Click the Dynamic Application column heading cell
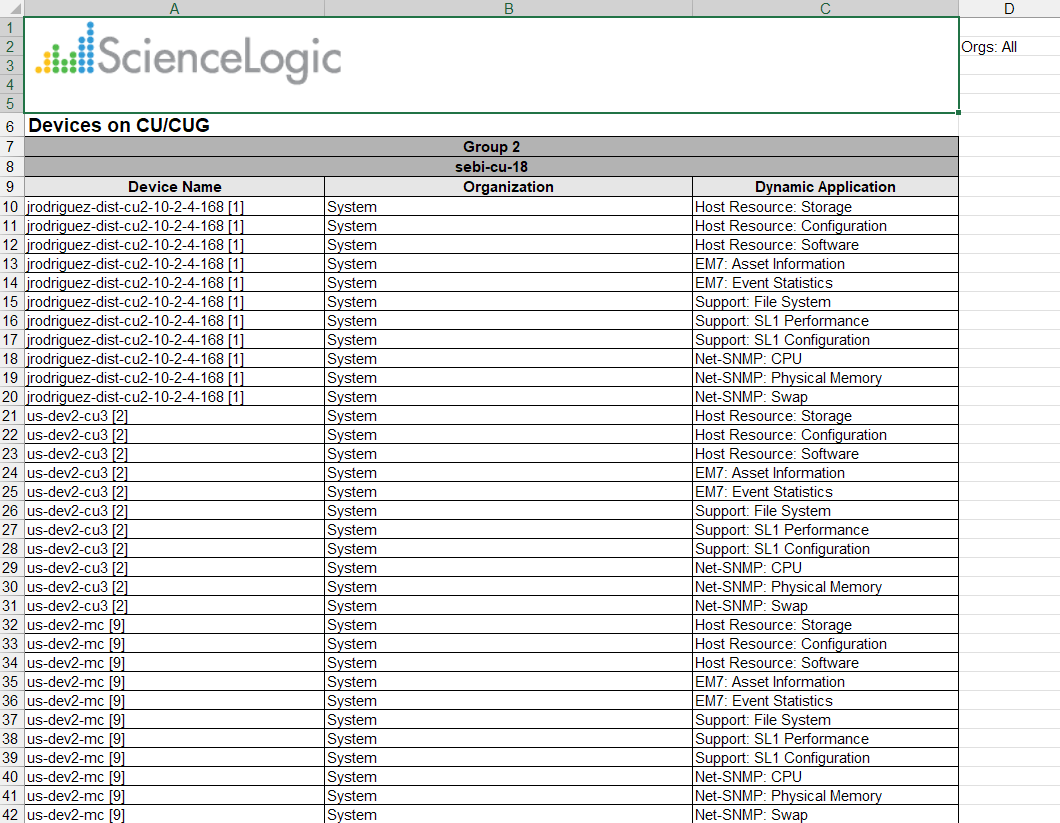 click(x=825, y=187)
